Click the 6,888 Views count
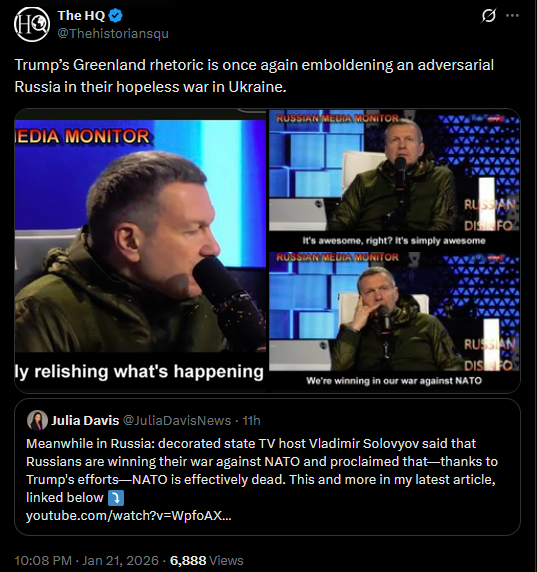Screen dimensions: 537x572 (206, 560)
